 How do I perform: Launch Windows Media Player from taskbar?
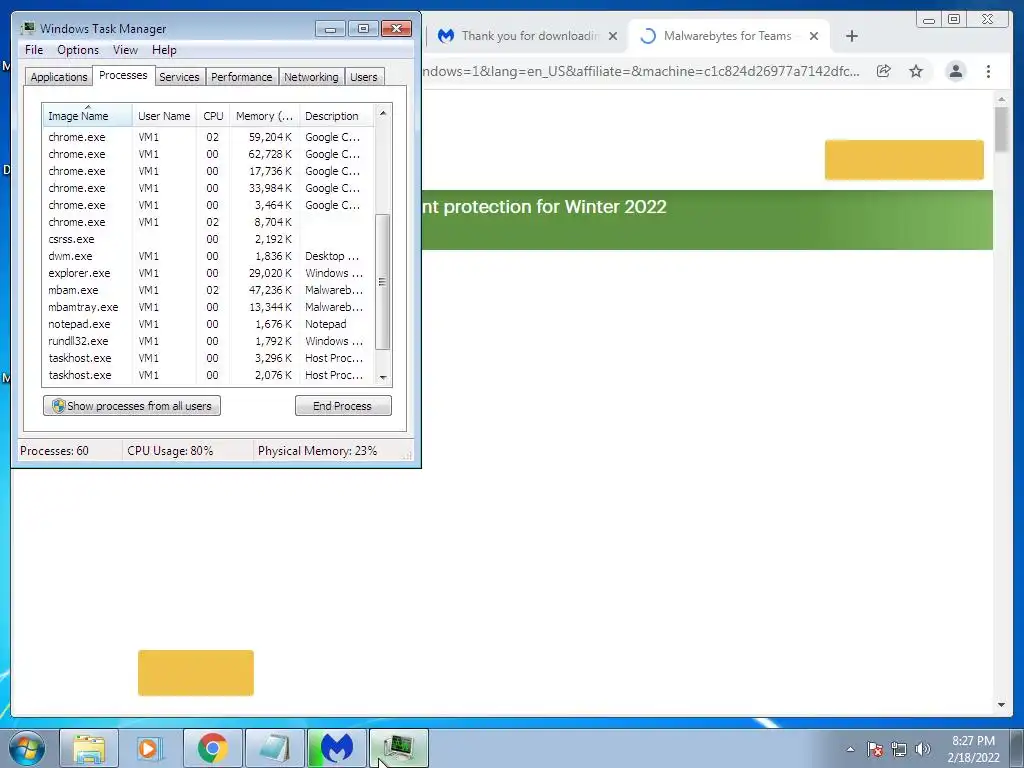click(x=150, y=748)
